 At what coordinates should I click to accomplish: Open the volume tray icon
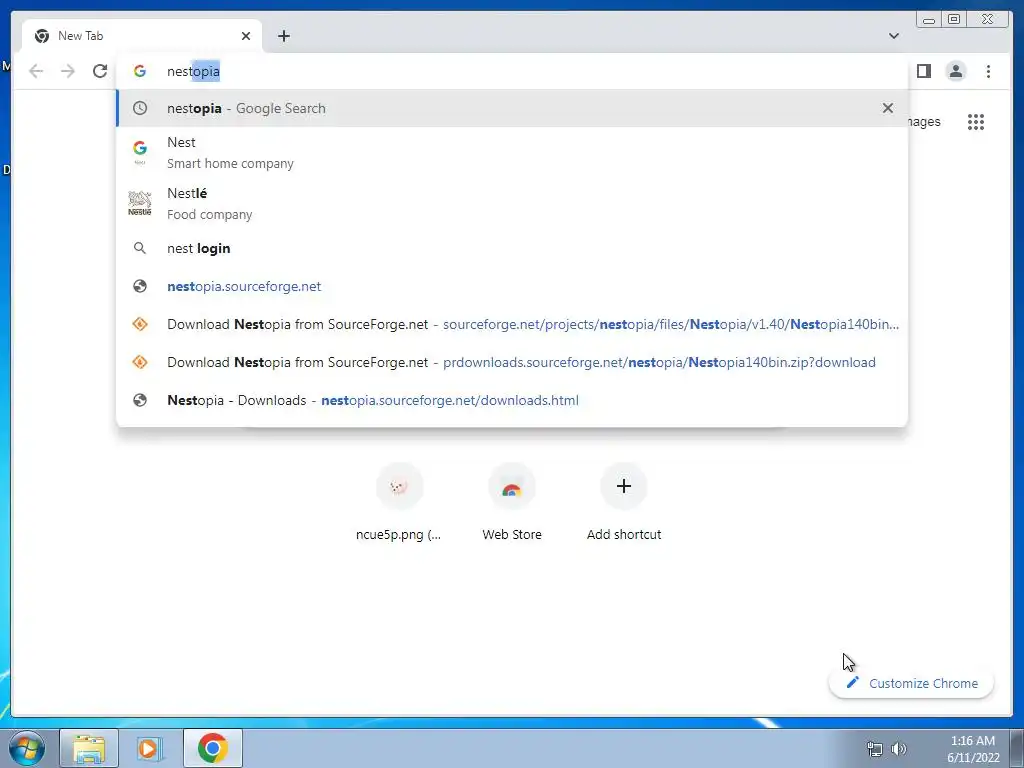click(x=899, y=749)
